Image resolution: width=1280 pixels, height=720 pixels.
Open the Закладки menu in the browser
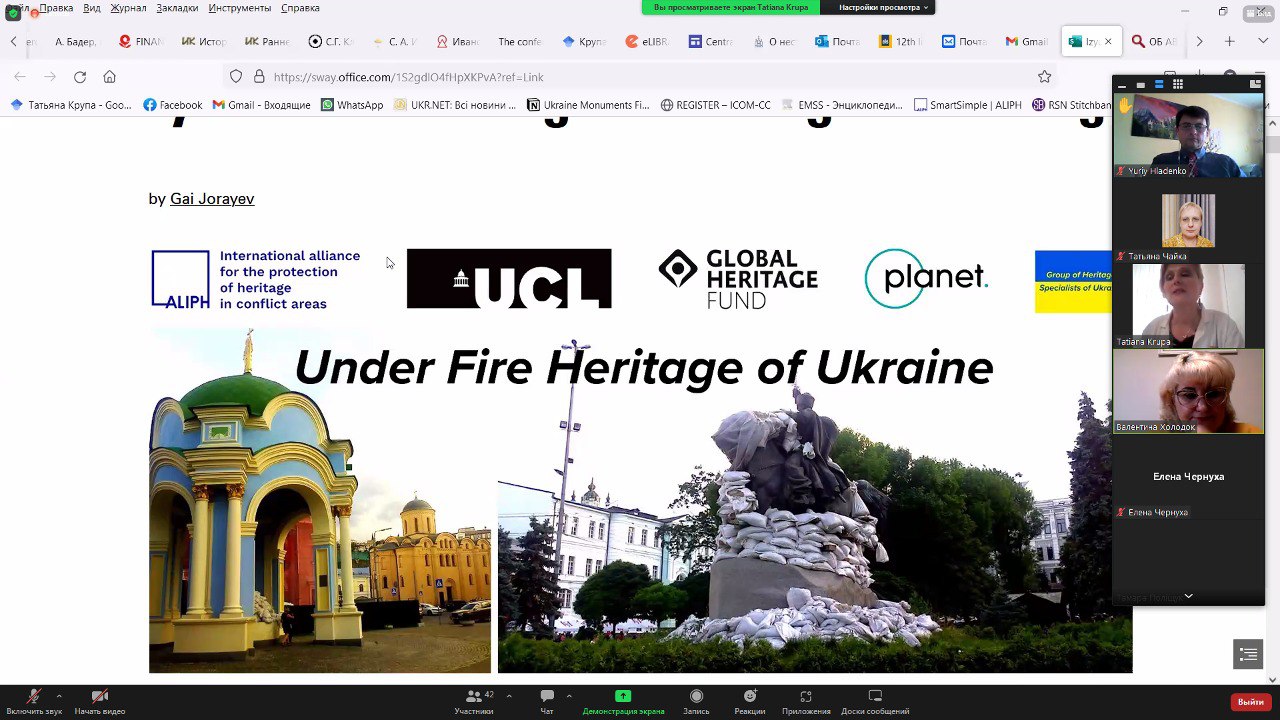tap(177, 8)
